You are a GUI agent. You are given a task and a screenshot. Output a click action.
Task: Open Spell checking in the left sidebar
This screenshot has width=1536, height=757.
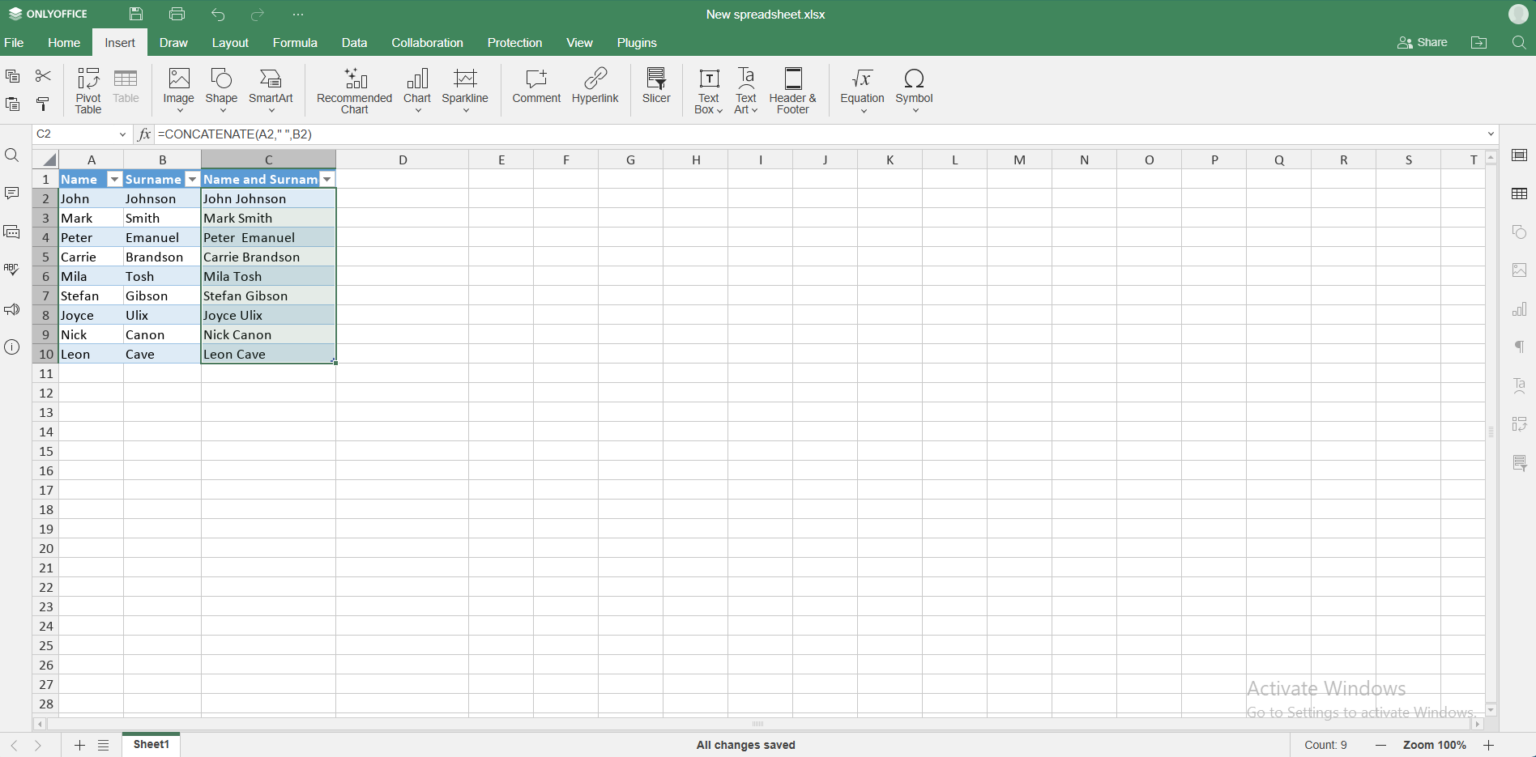coord(12,269)
